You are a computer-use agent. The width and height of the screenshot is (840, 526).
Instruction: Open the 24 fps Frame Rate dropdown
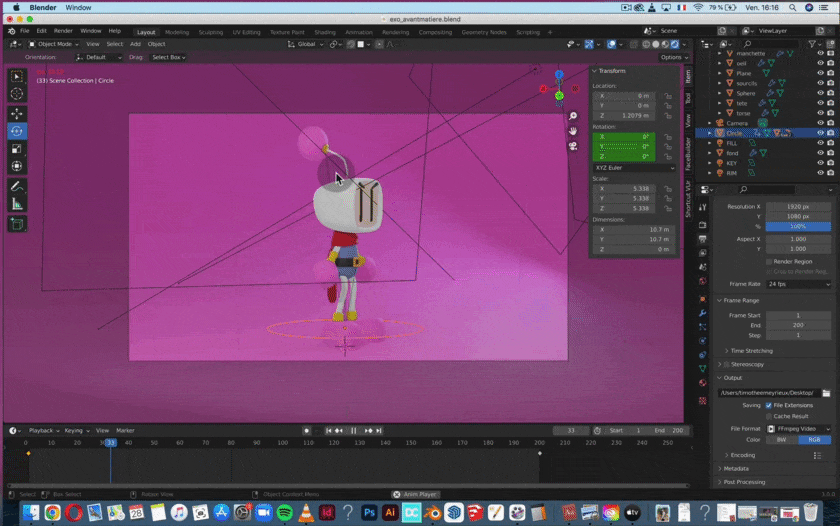(x=798, y=284)
